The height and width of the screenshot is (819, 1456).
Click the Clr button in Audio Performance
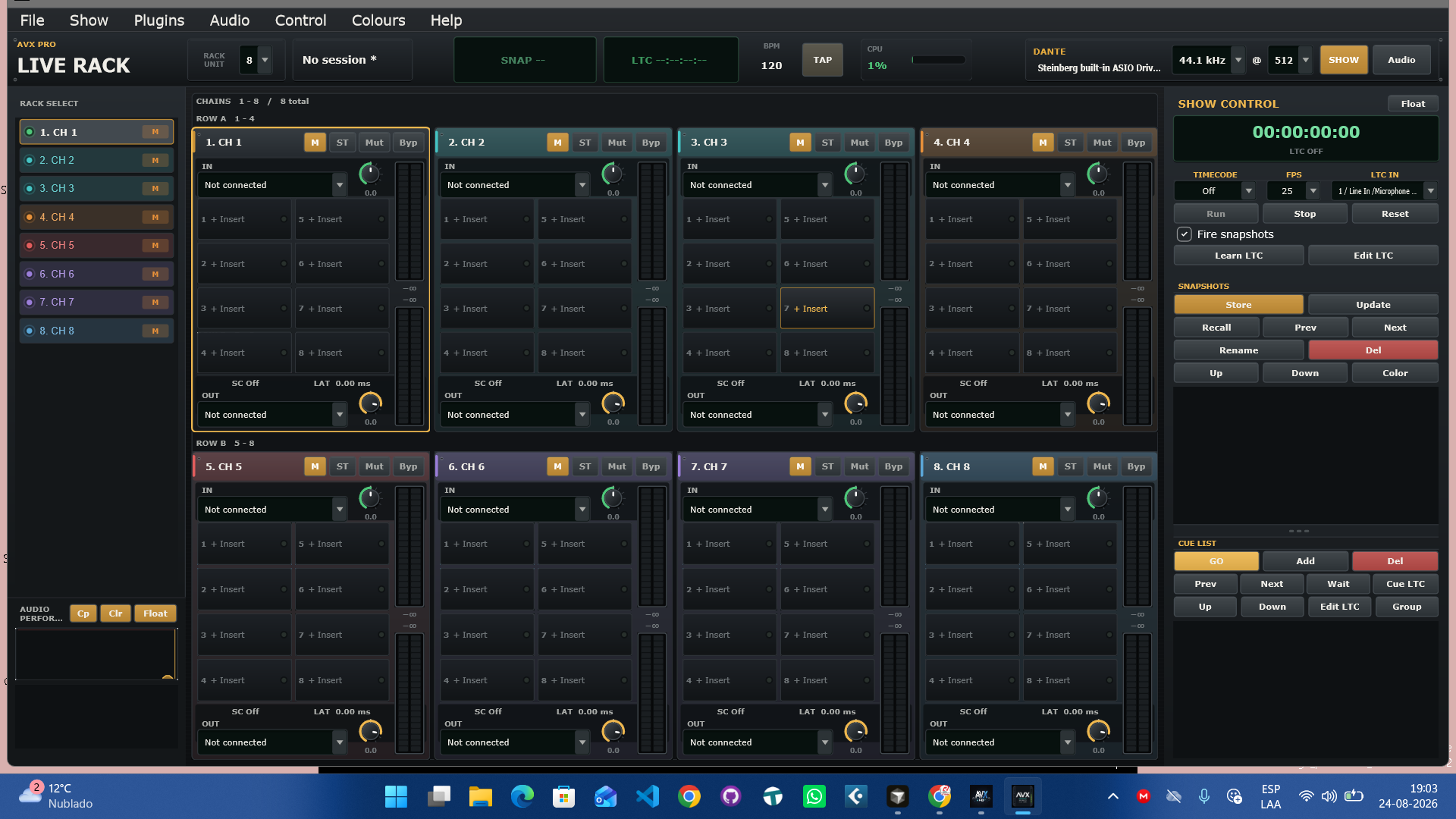tap(115, 613)
